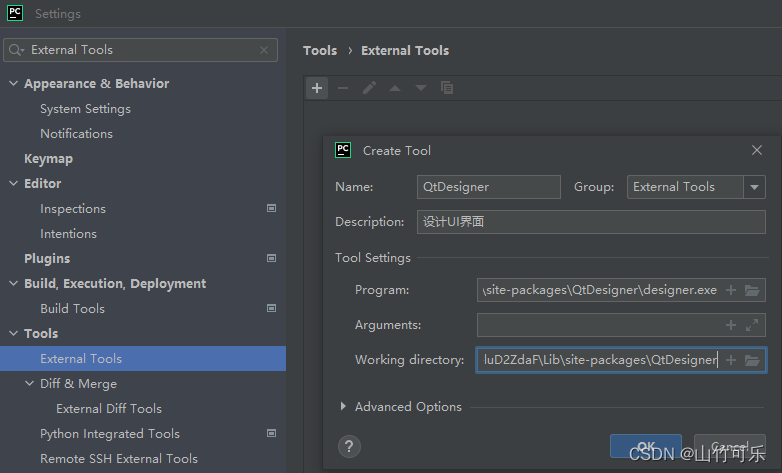Click project-level icon beside Python Integrated Tools
The image size is (782, 473).
[271, 433]
